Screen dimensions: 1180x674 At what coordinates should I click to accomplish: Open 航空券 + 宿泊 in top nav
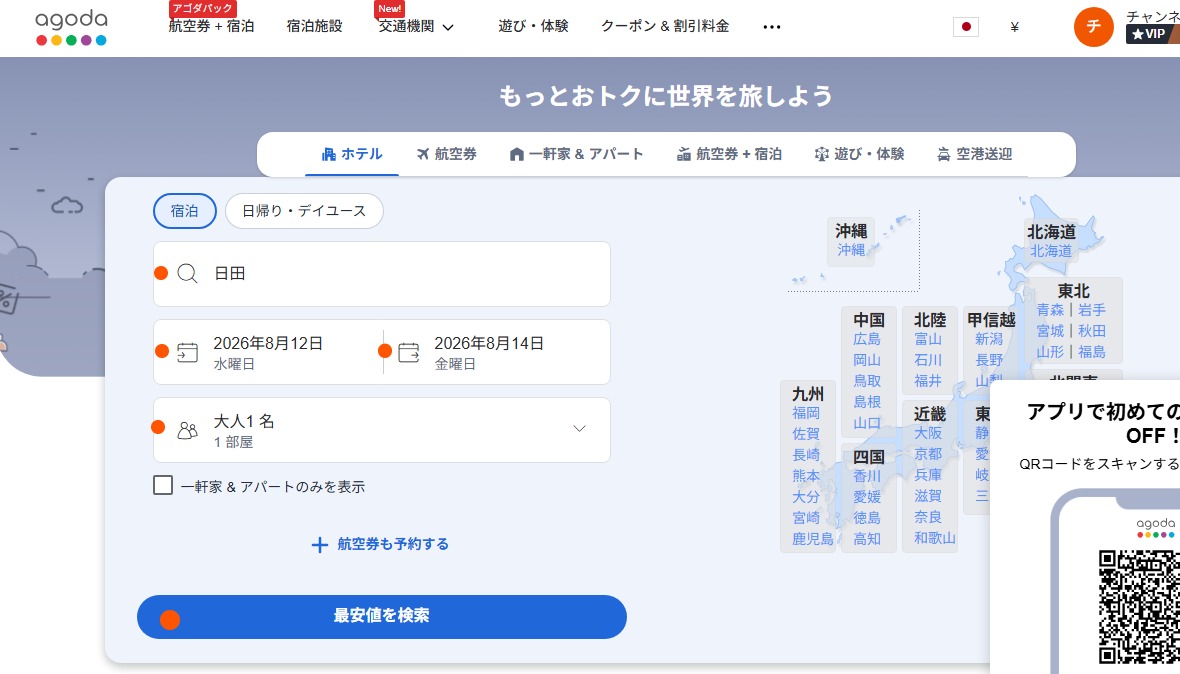pos(211,26)
